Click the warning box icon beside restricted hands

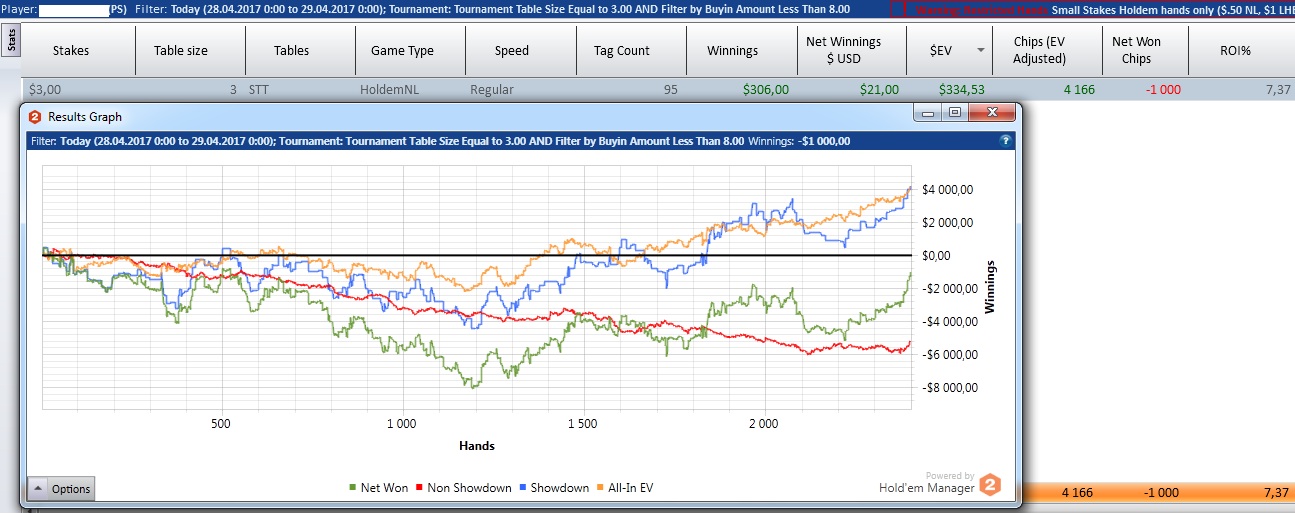[896, 9]
